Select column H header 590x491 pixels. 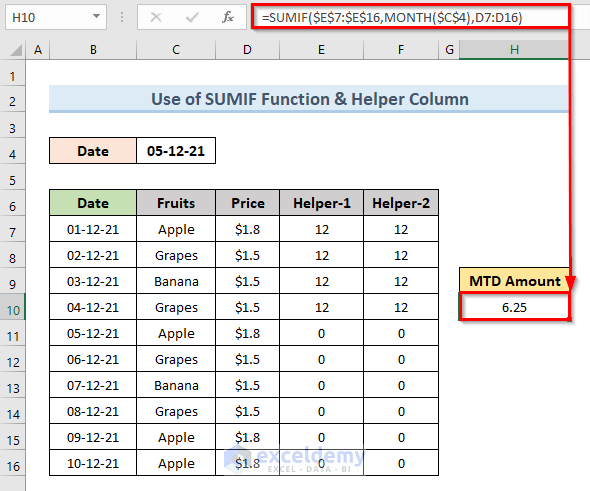pos(514,50)
